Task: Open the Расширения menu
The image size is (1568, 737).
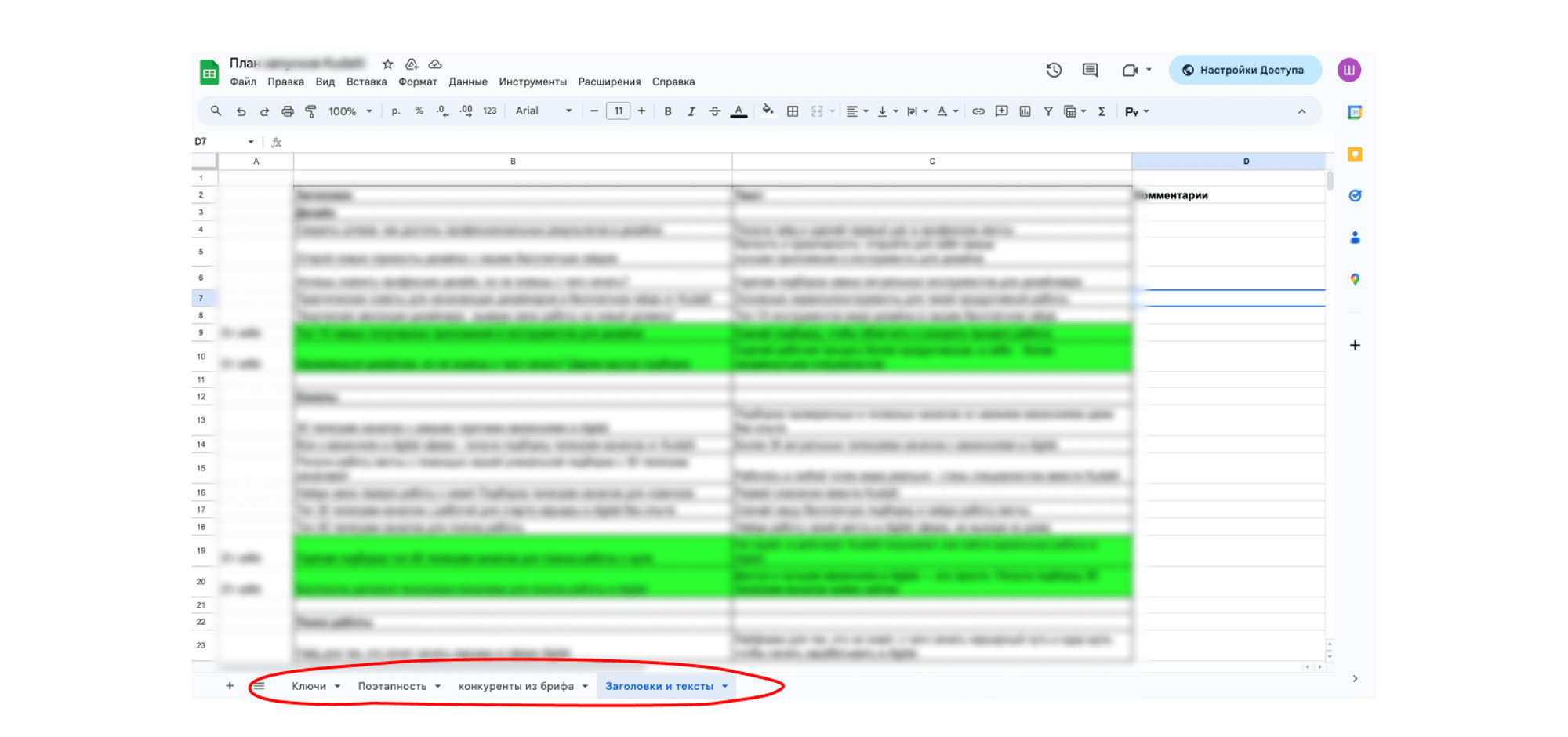Action: click(609, 82)
